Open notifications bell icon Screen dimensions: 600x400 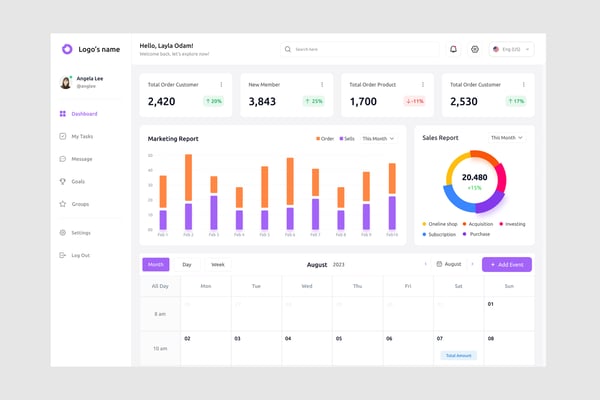[x=453, y=49]
